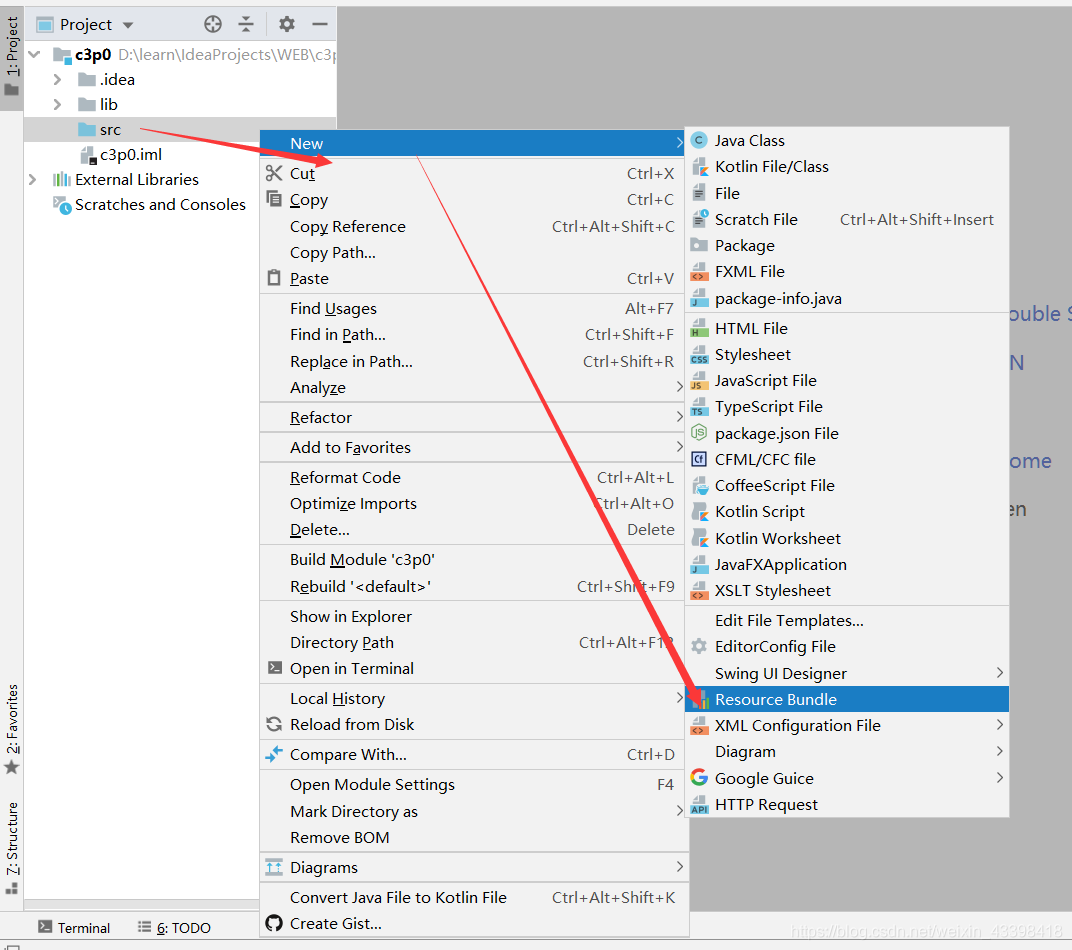Click the HTTP Request API icon
Screen dimensions: 1072x950
coord(699,805)
